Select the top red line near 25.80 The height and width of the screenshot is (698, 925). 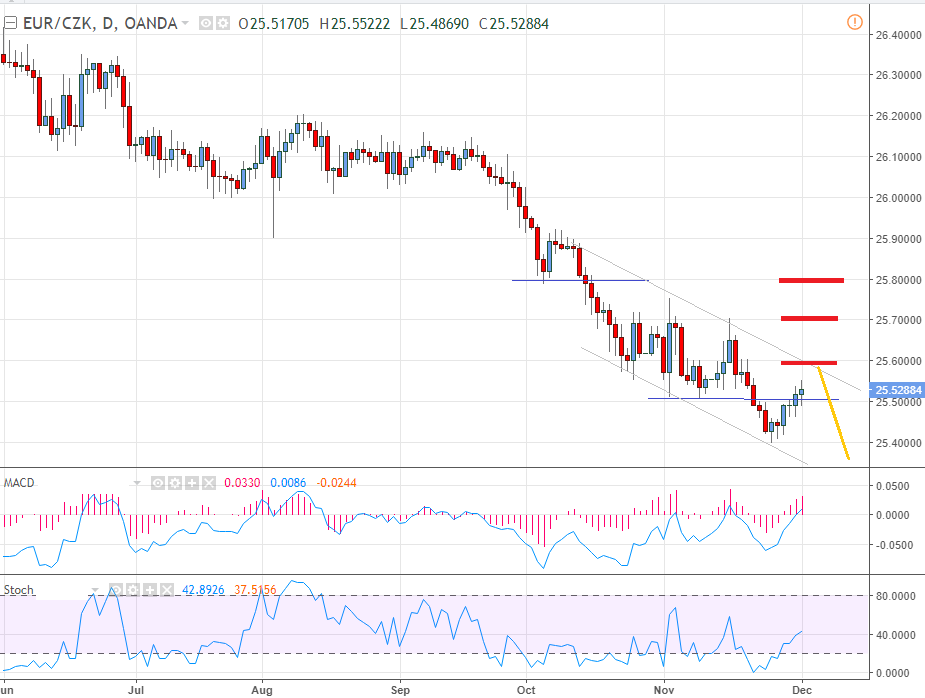click(811, 280)
